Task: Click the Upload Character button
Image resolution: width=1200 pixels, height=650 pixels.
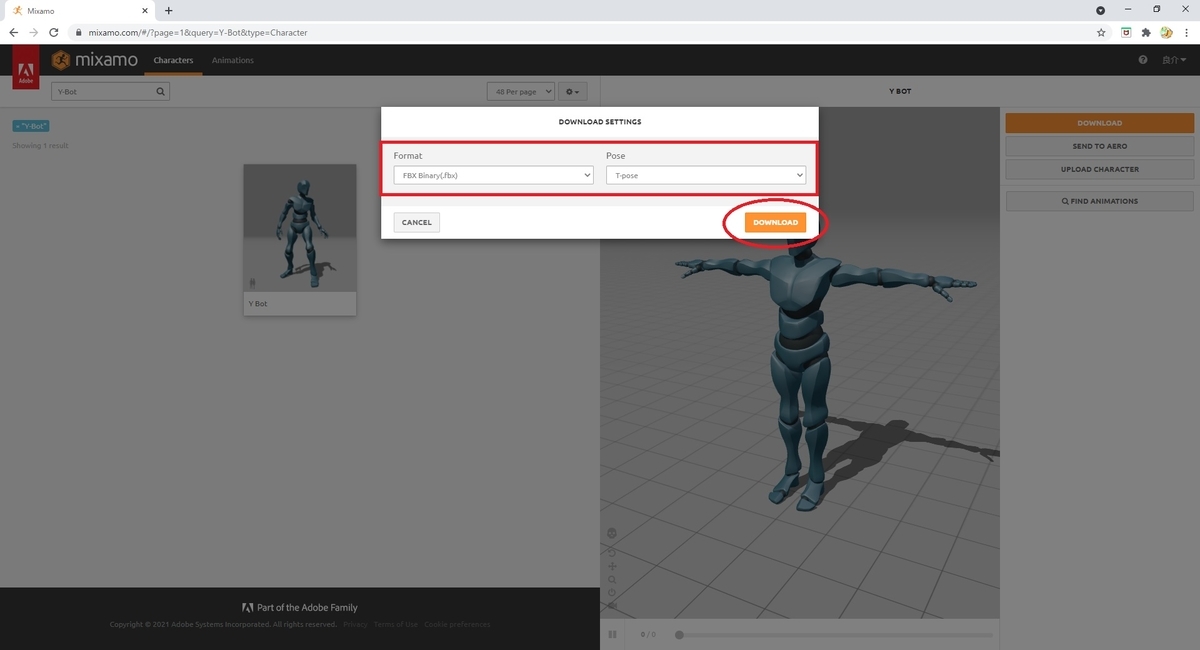Action: [1099, 169]
